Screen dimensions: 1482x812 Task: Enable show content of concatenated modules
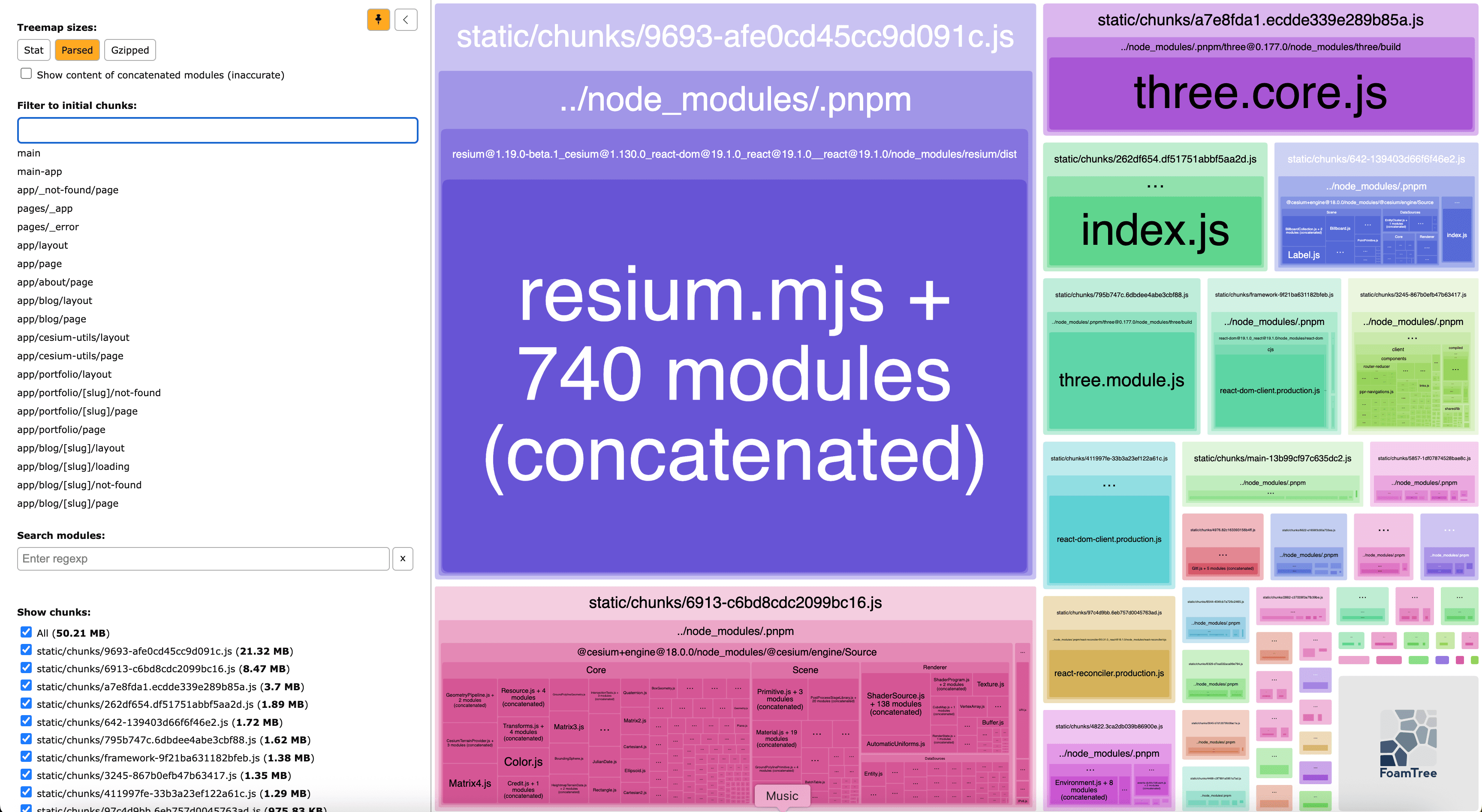coord(26,74)
